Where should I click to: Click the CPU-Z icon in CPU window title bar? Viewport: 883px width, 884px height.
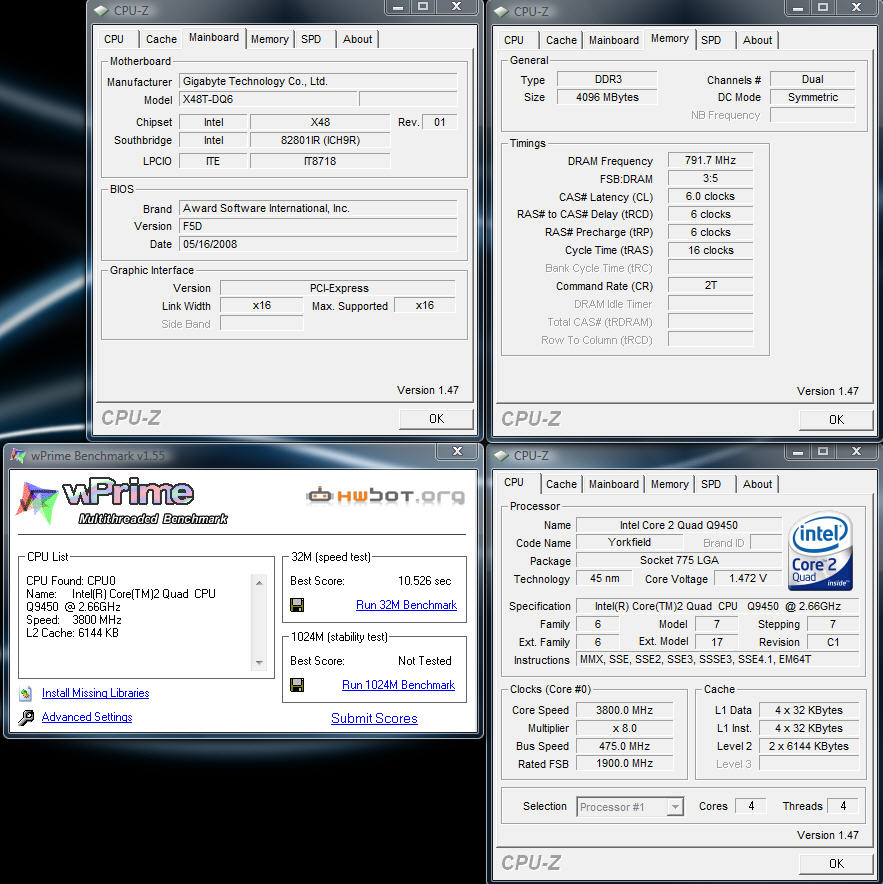click(501, 456)
